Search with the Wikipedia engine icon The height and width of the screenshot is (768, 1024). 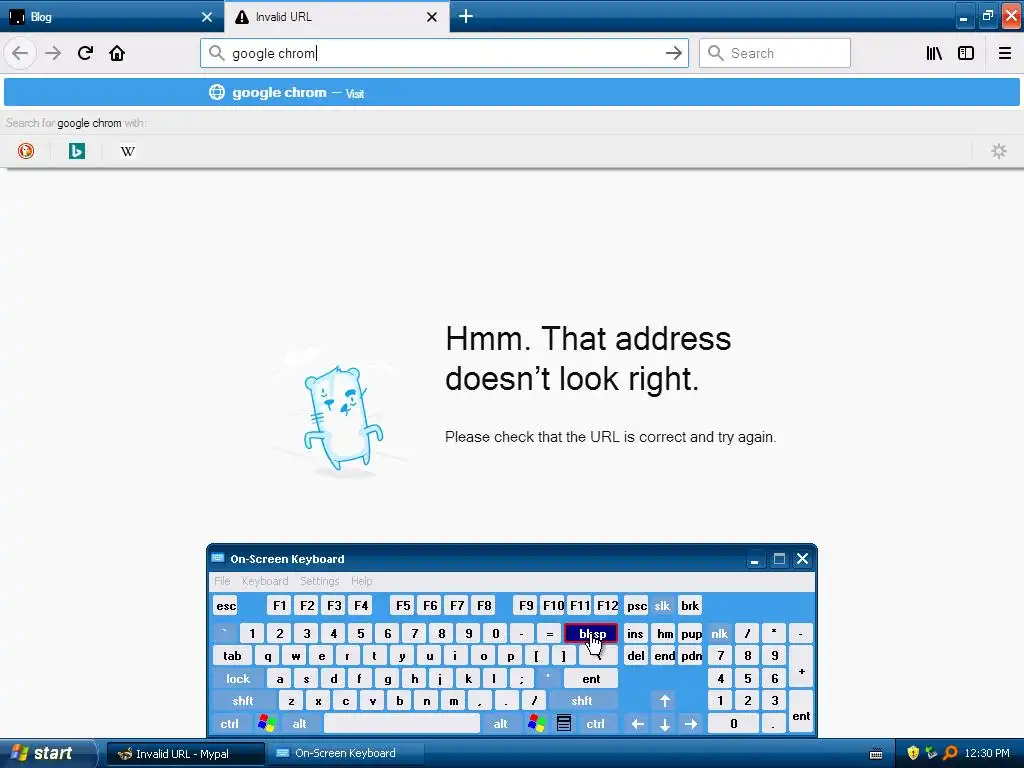[128, 151]
